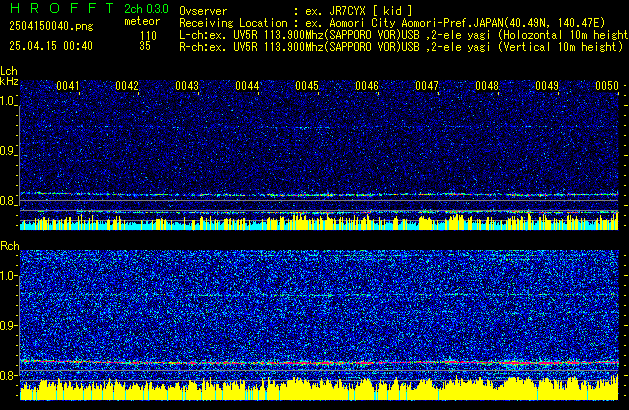This screenshot has height=410, width=629.
Task: Click the L-ch UV5R description line
Action: pos(404,35)
